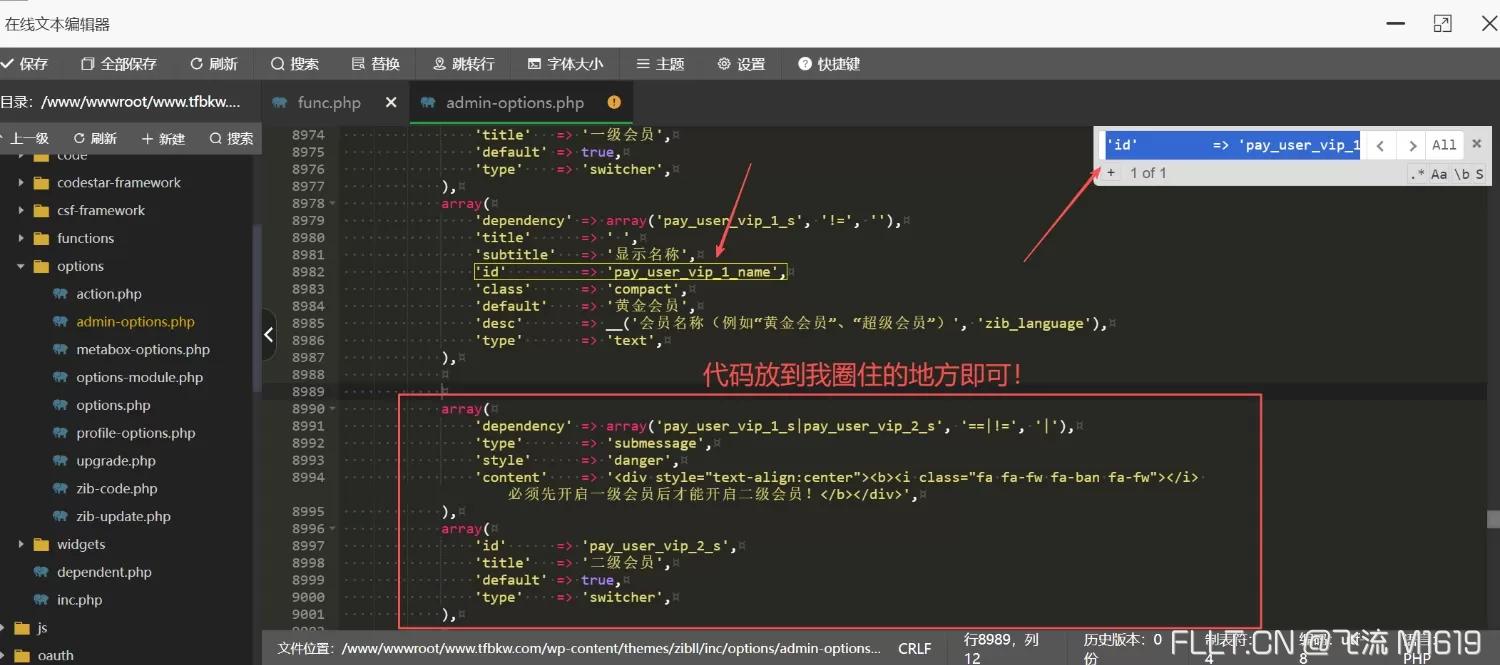Image resolution: width=1500 pixels, height=665 pixels.
Task: Click All to highlight every match
Action: 1444,144
